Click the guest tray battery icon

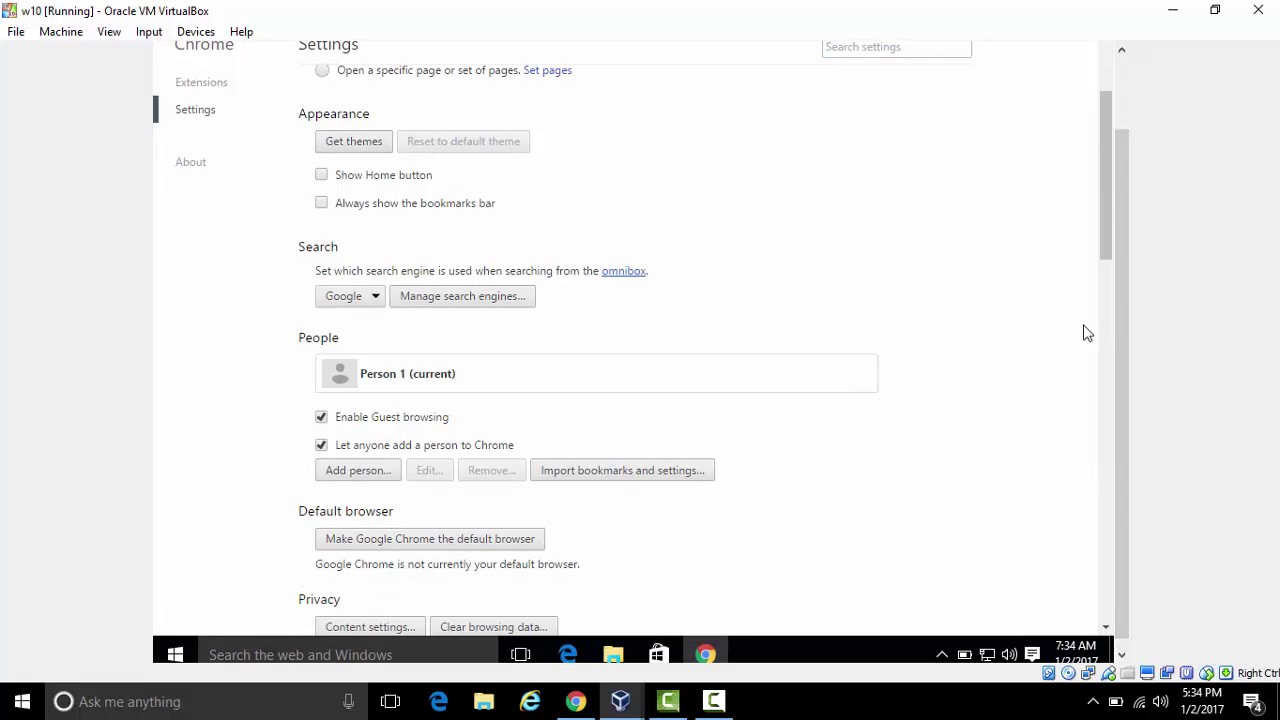point(965,655)
